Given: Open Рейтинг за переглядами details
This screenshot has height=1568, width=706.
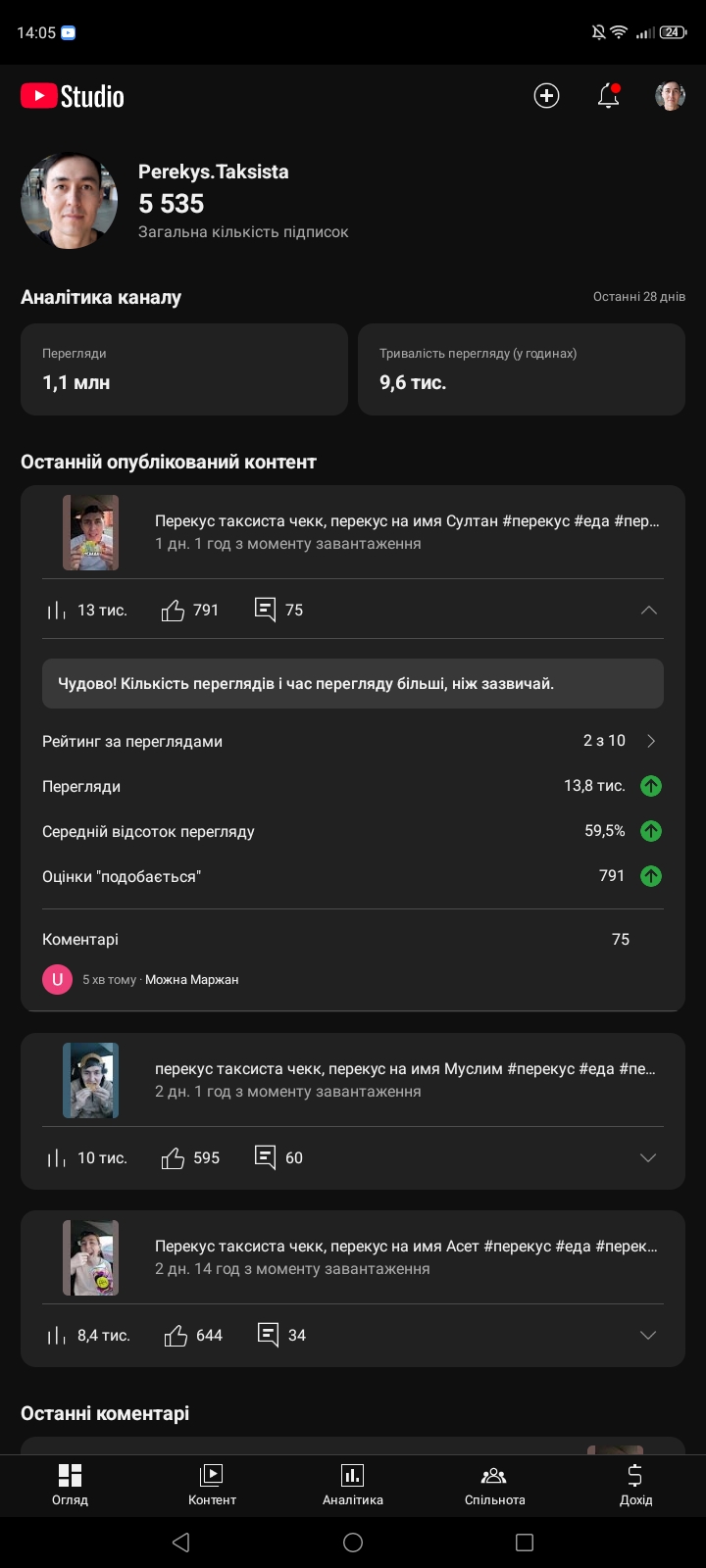Looking at the screenshot, I should point(650,741).
